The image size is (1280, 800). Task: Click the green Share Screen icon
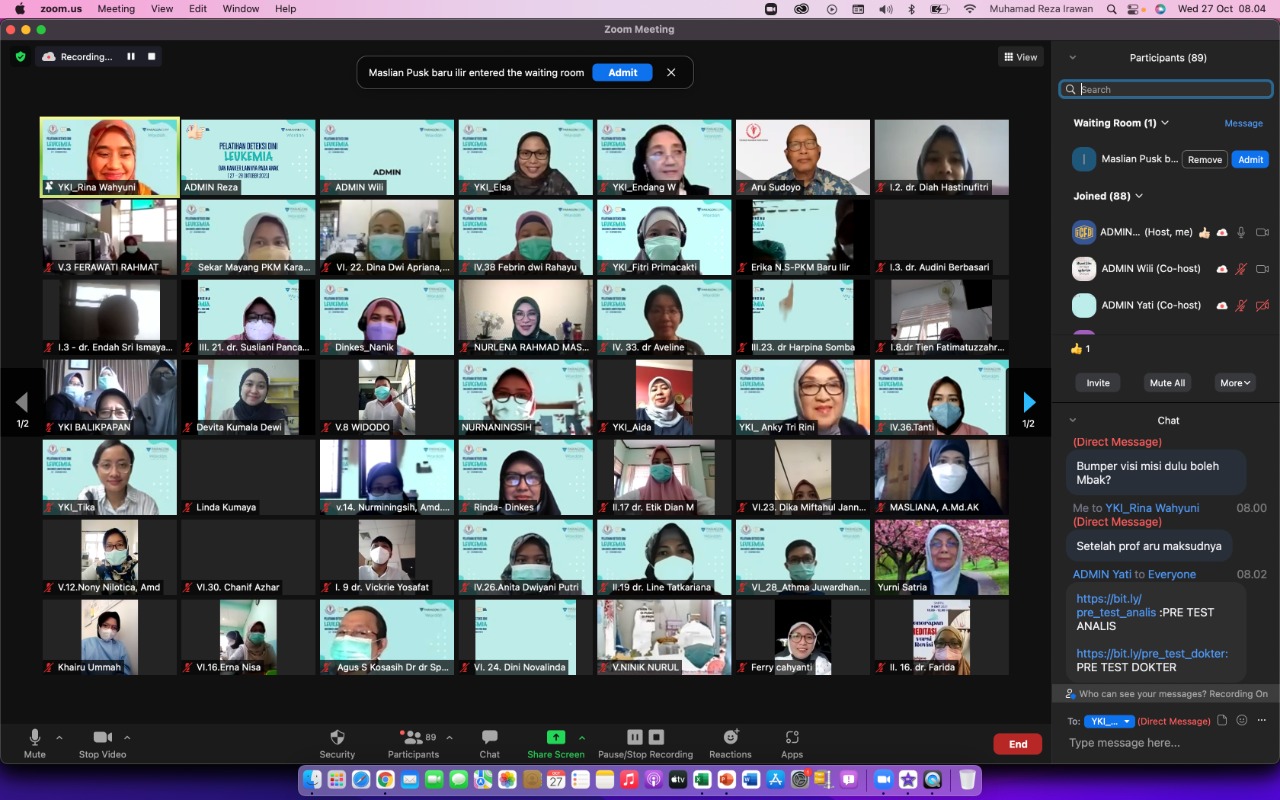pyautogui.click(x=555, y=738)
